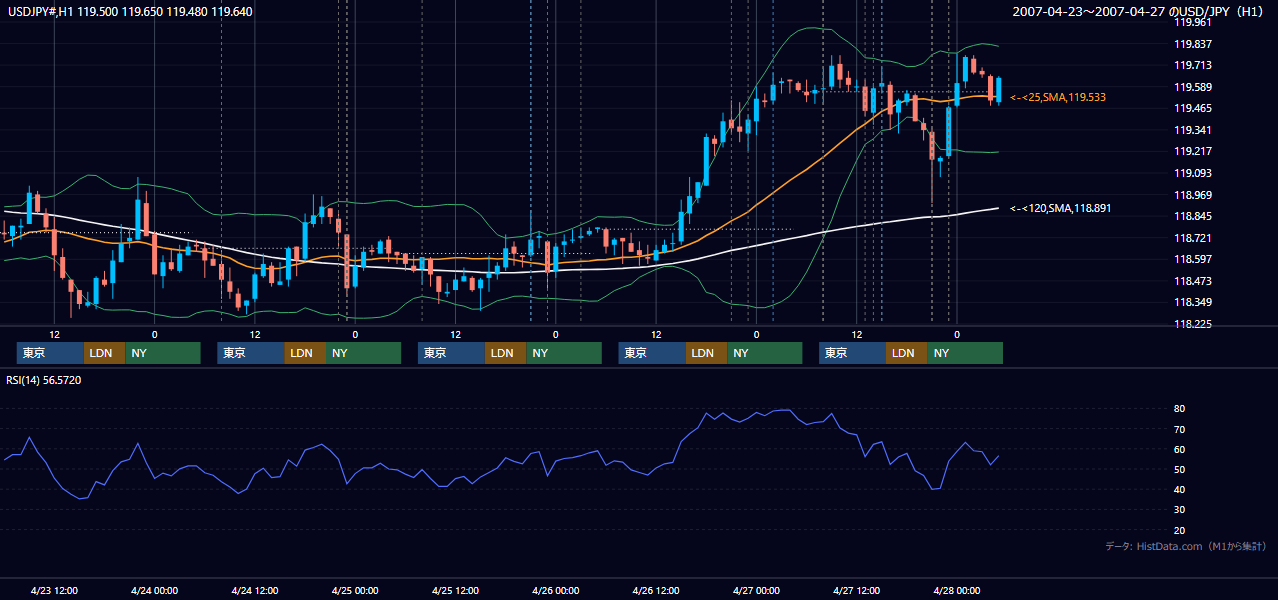Screen dimensions: 1278x600
Task: Click the RSI 50 level label
Action: [1180, 469]
